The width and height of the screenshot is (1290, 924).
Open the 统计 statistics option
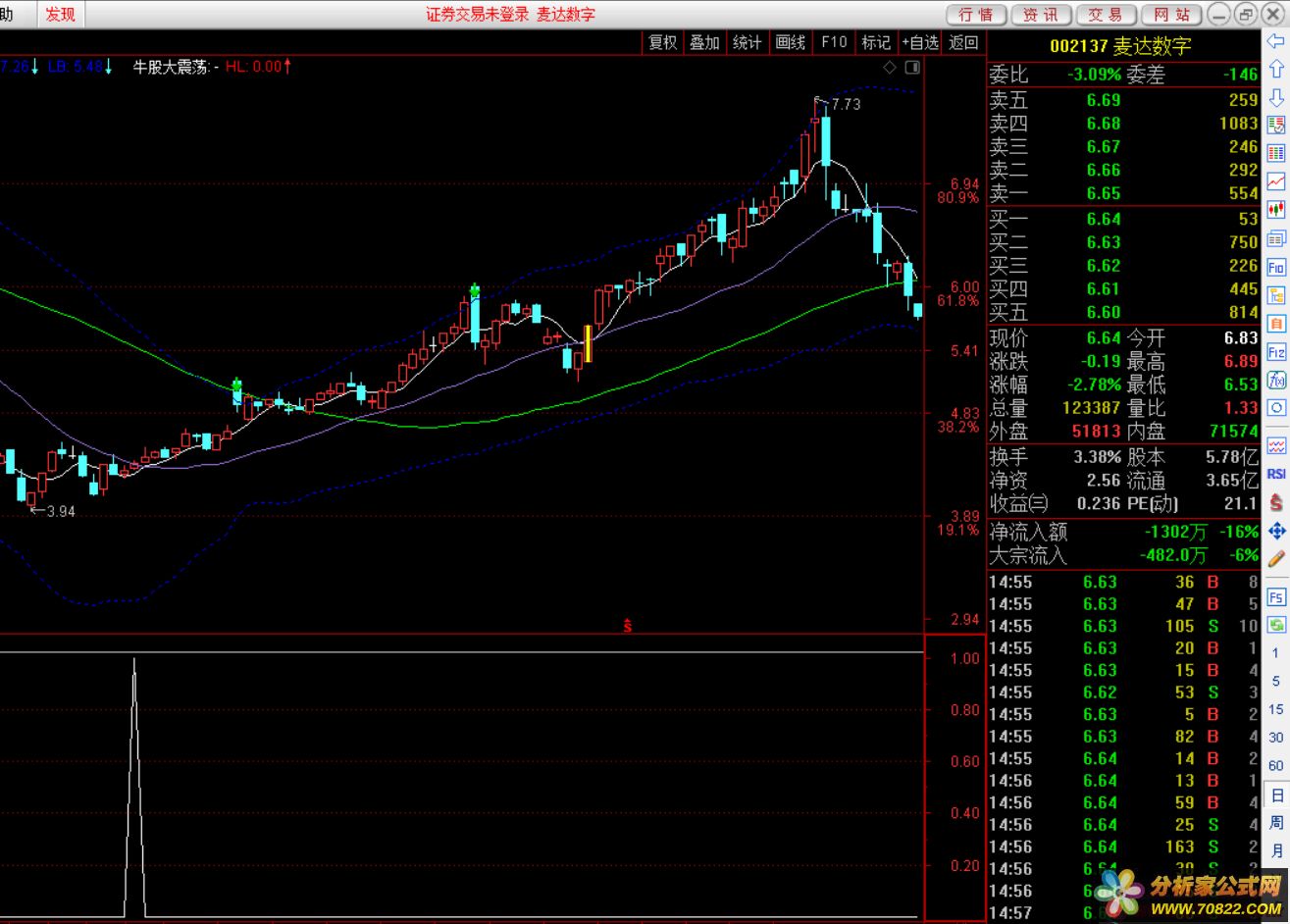[748, 42]
